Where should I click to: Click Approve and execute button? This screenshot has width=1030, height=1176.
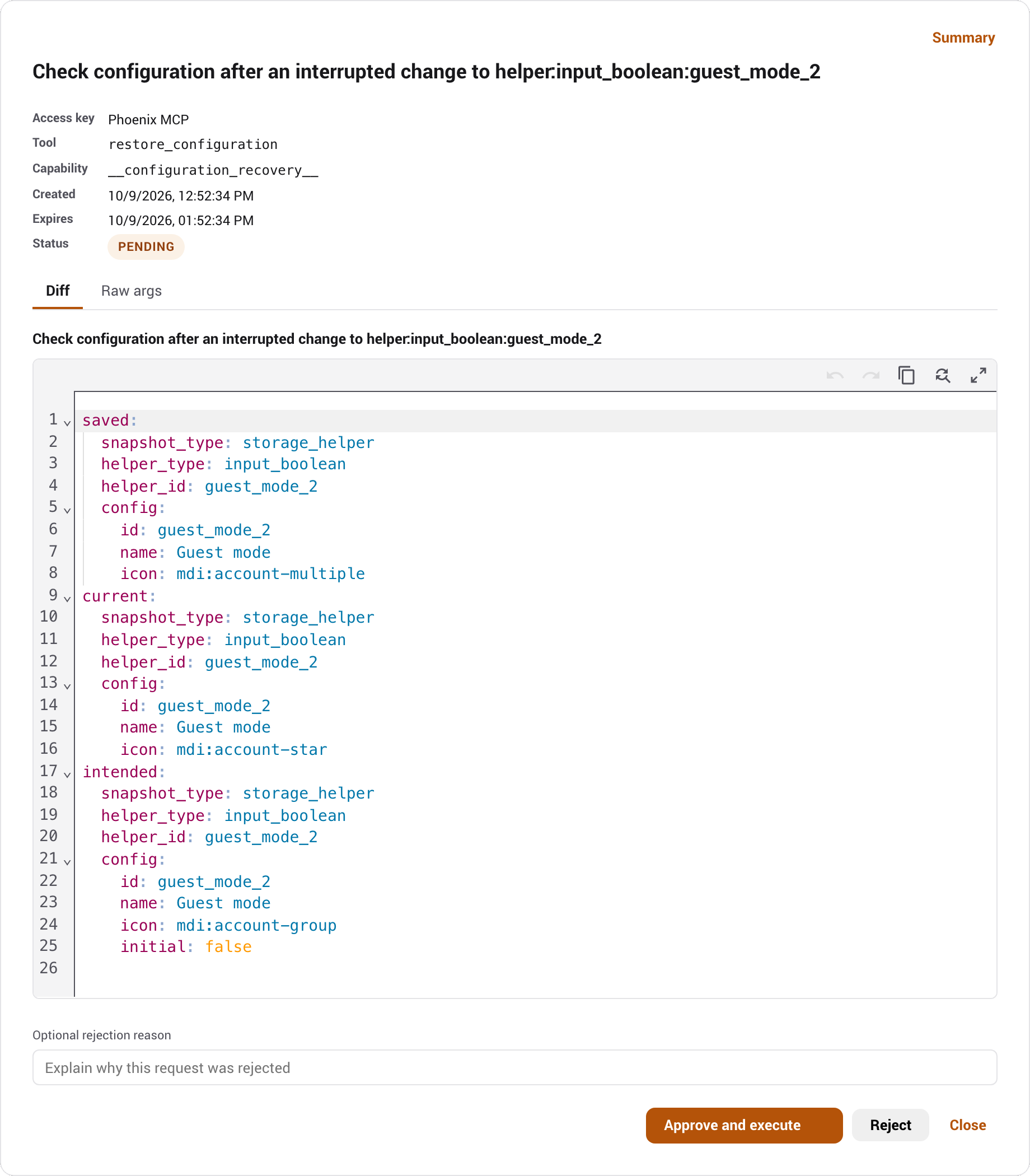tap(744, 1125)
